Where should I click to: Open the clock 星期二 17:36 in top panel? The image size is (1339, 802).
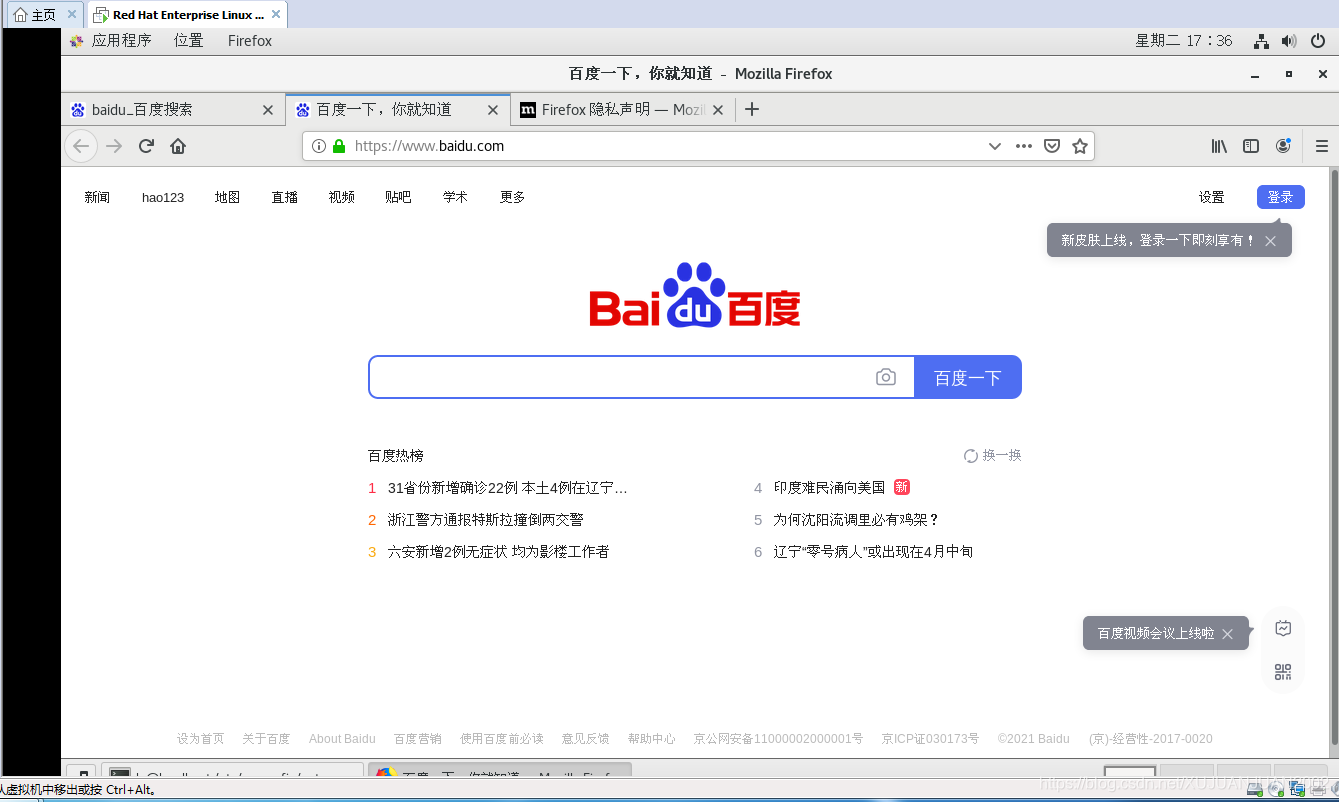pyautogui.click(x=1184, y=41)
